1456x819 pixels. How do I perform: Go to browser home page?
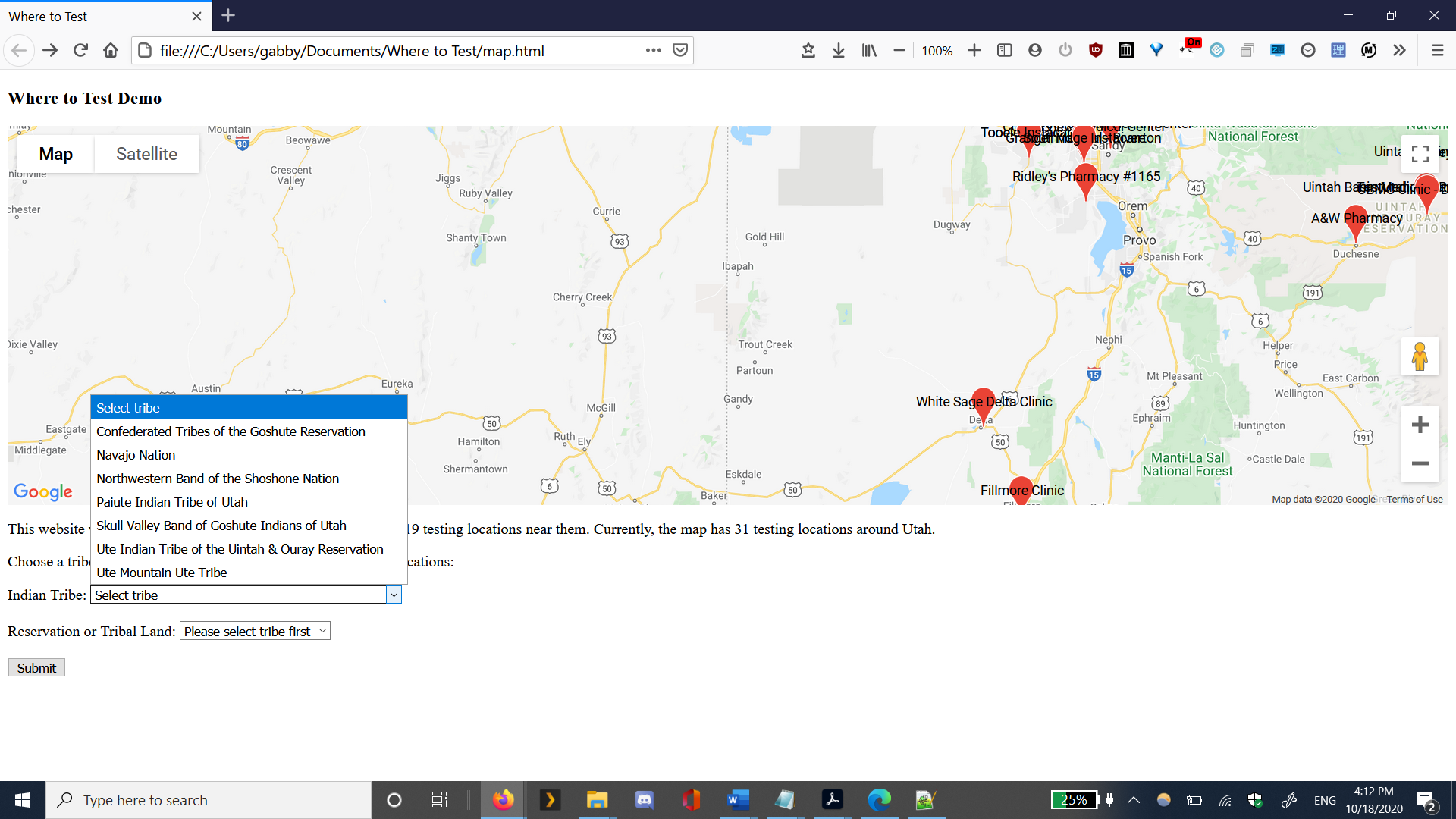[111, 50]
